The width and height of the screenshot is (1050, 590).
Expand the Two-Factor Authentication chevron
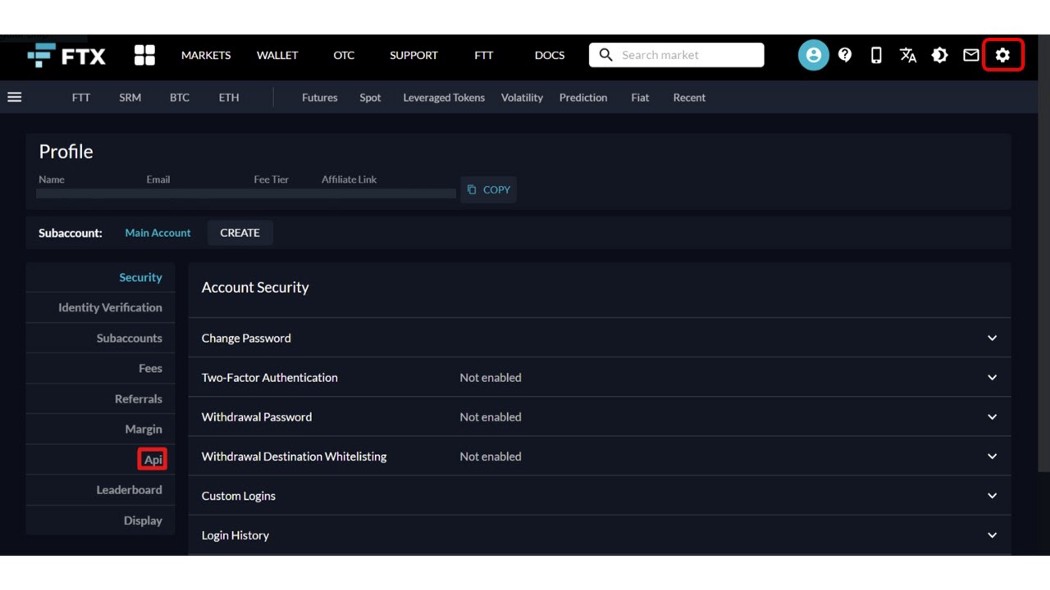(992, 378)
